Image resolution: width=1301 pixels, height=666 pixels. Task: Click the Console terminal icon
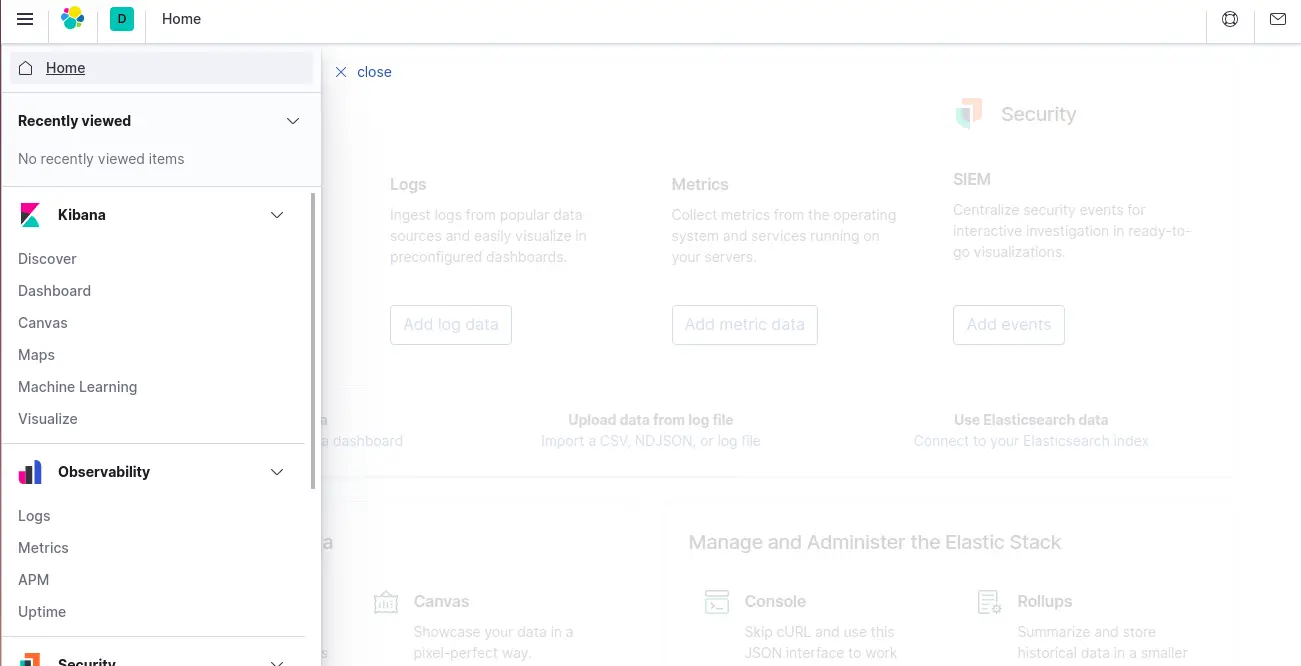717,602
